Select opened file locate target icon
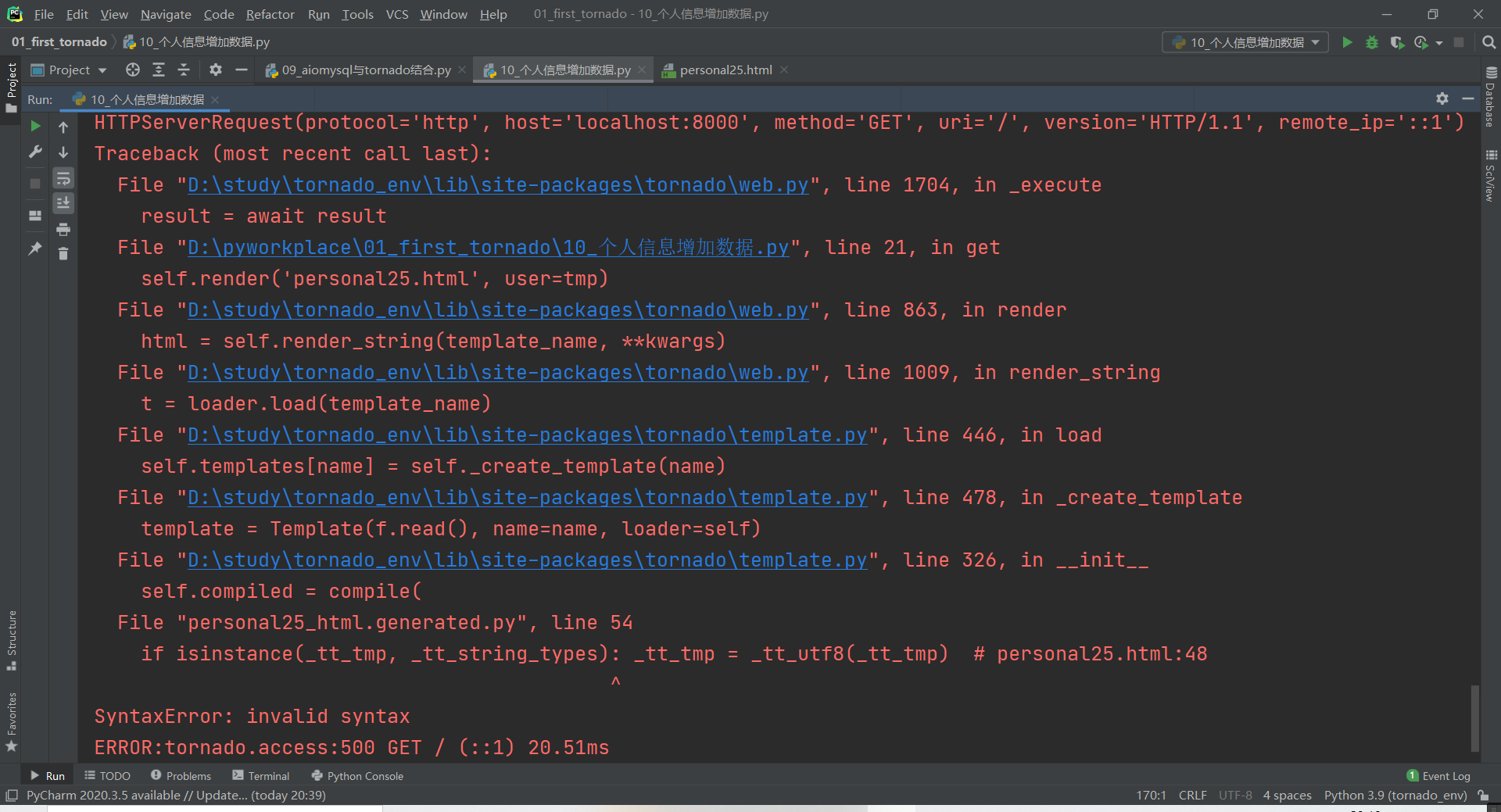1501x812 pixels. click(133, 70)
